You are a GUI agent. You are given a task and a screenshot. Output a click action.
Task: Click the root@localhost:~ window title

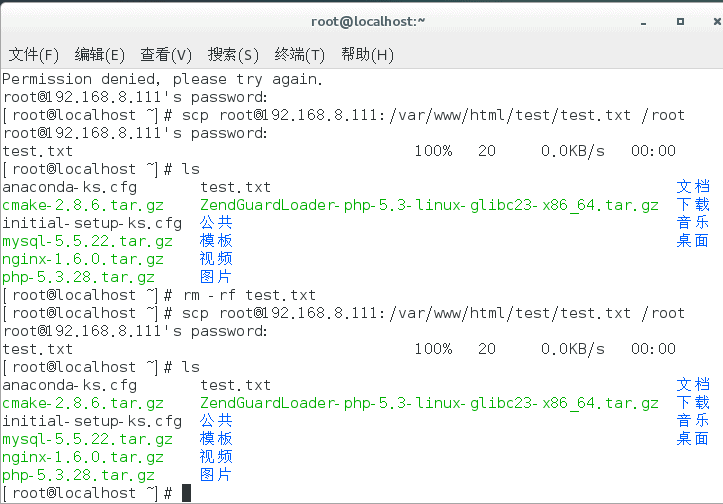(368, 22)
